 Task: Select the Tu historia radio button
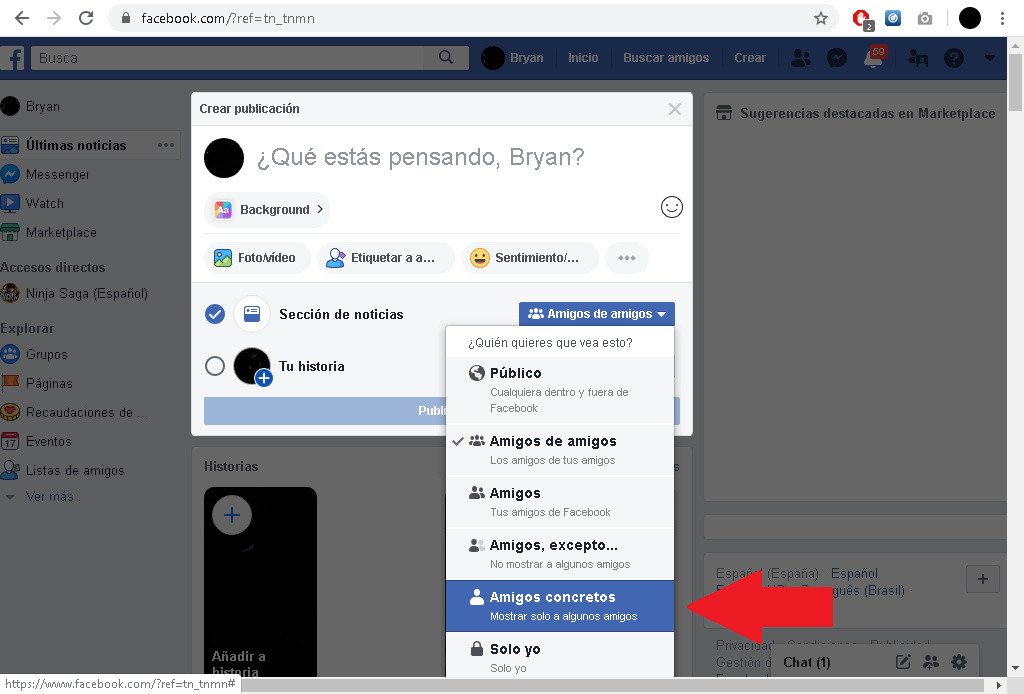pos(214,366)
